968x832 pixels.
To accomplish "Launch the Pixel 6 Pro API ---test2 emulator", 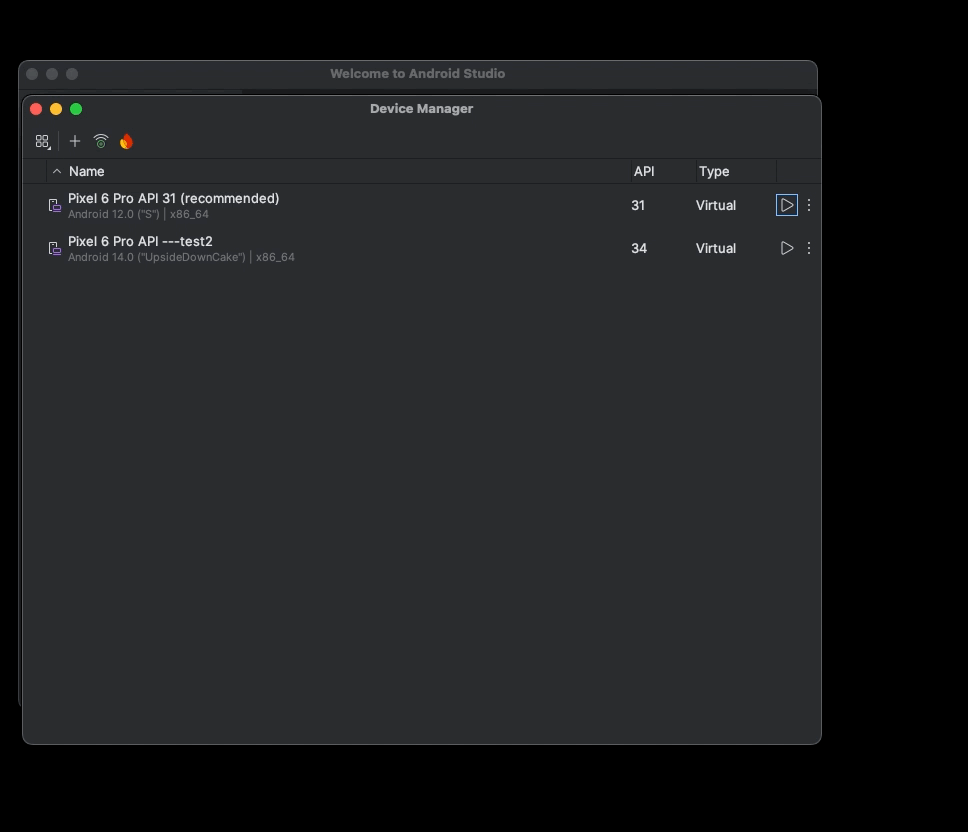I will point(787,248).
